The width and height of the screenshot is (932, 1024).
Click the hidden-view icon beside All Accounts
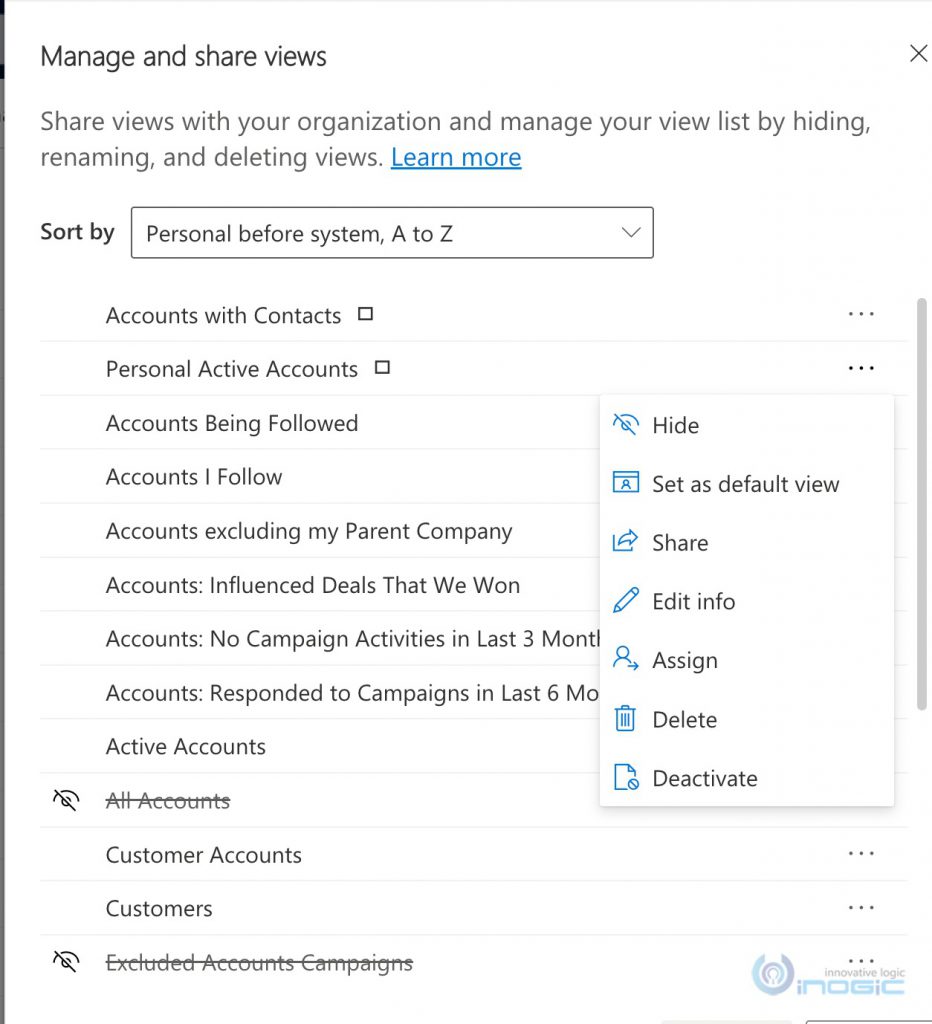pyautogui.click(x=65, y=800)
